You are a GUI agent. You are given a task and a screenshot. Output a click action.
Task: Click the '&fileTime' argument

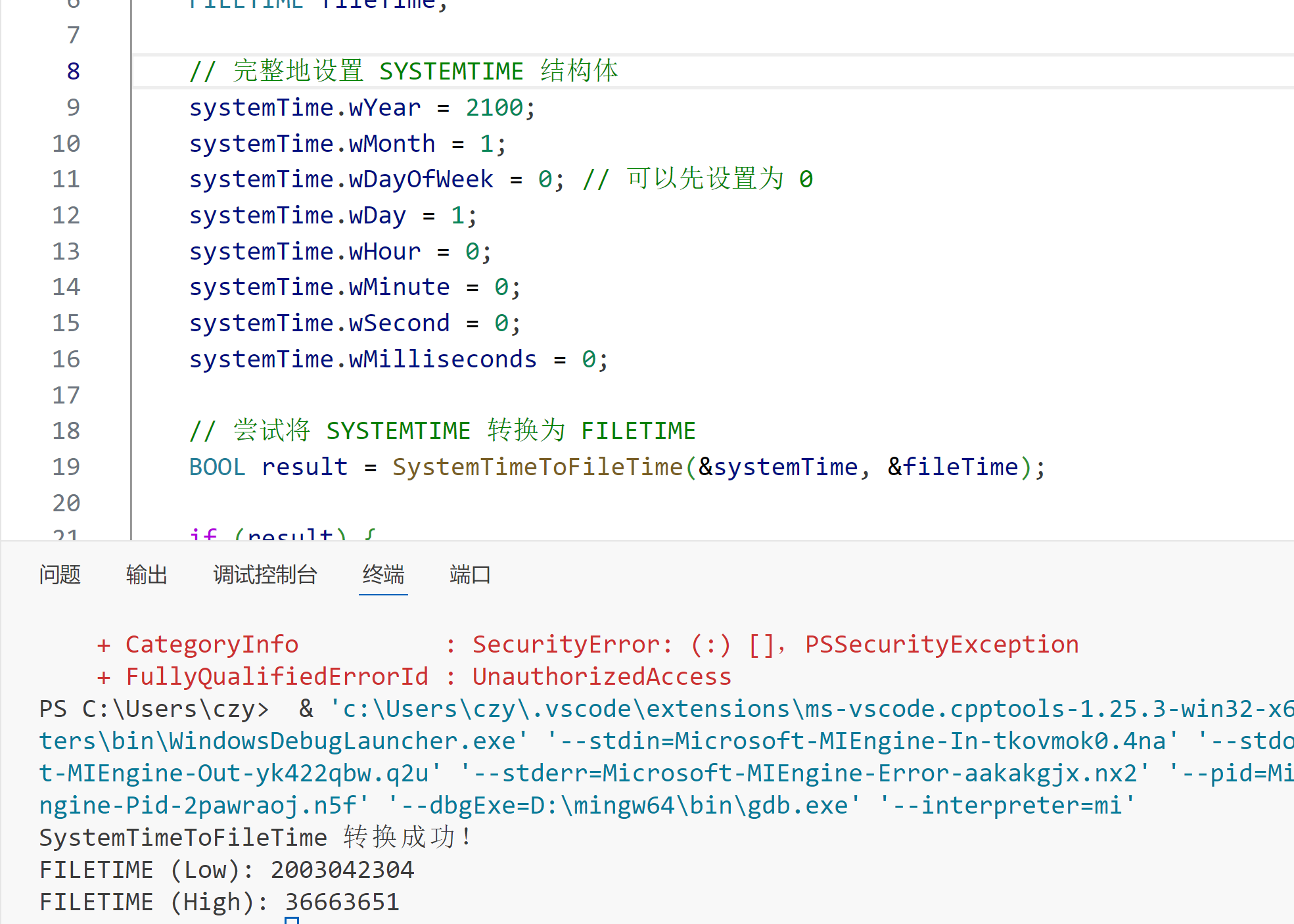coord(953,467)
